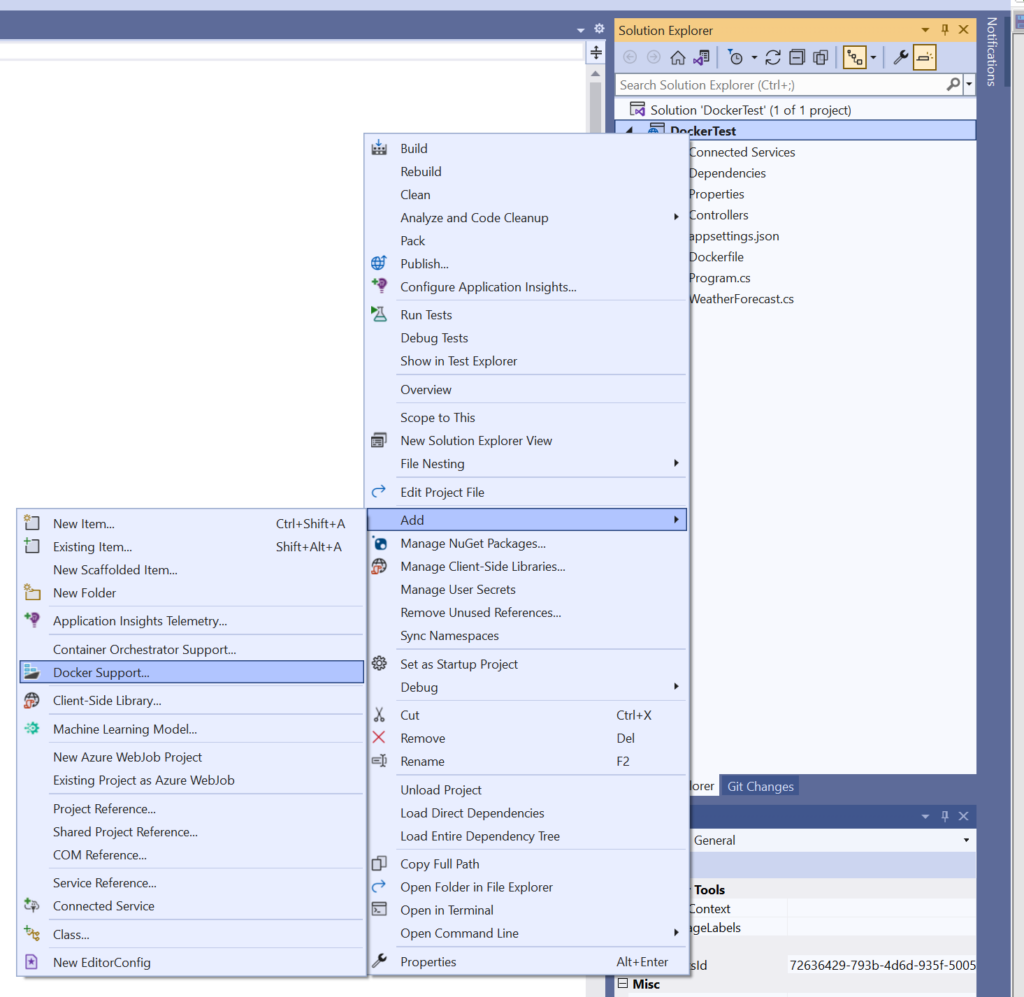Select the Solution 'DockerTest' node

[x=750, y=110]
